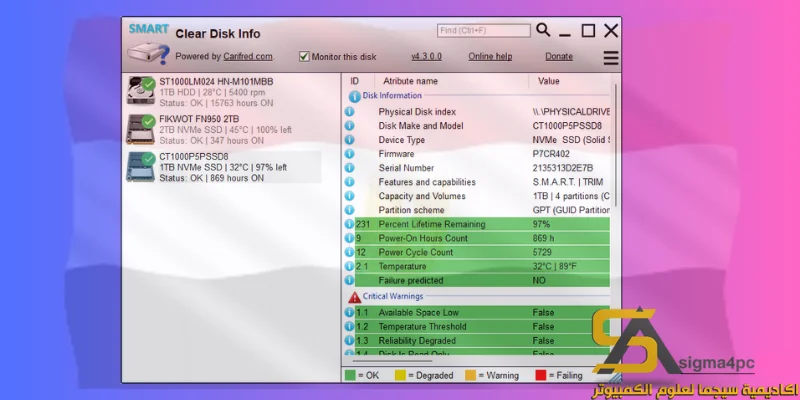The image size is (800, 400).
Task: Click the disk with question mark logo
Action: tap(148, 54)
